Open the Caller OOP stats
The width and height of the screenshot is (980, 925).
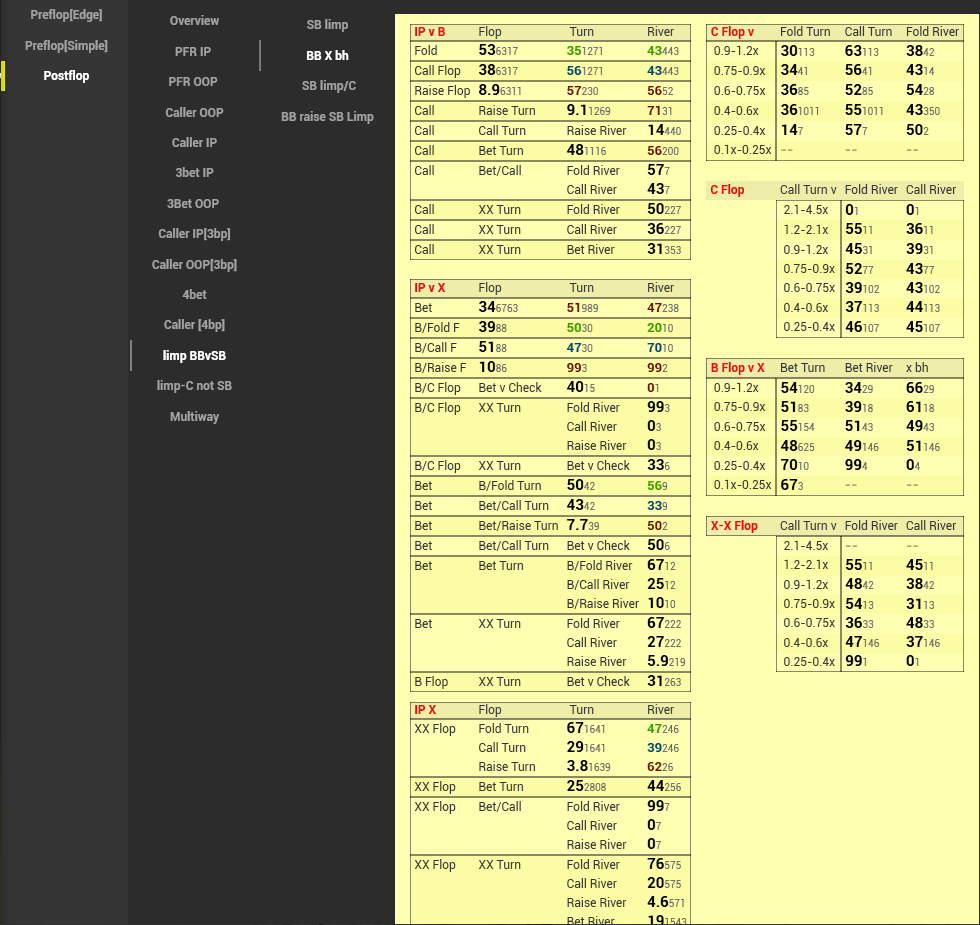(x=194, y=113)
